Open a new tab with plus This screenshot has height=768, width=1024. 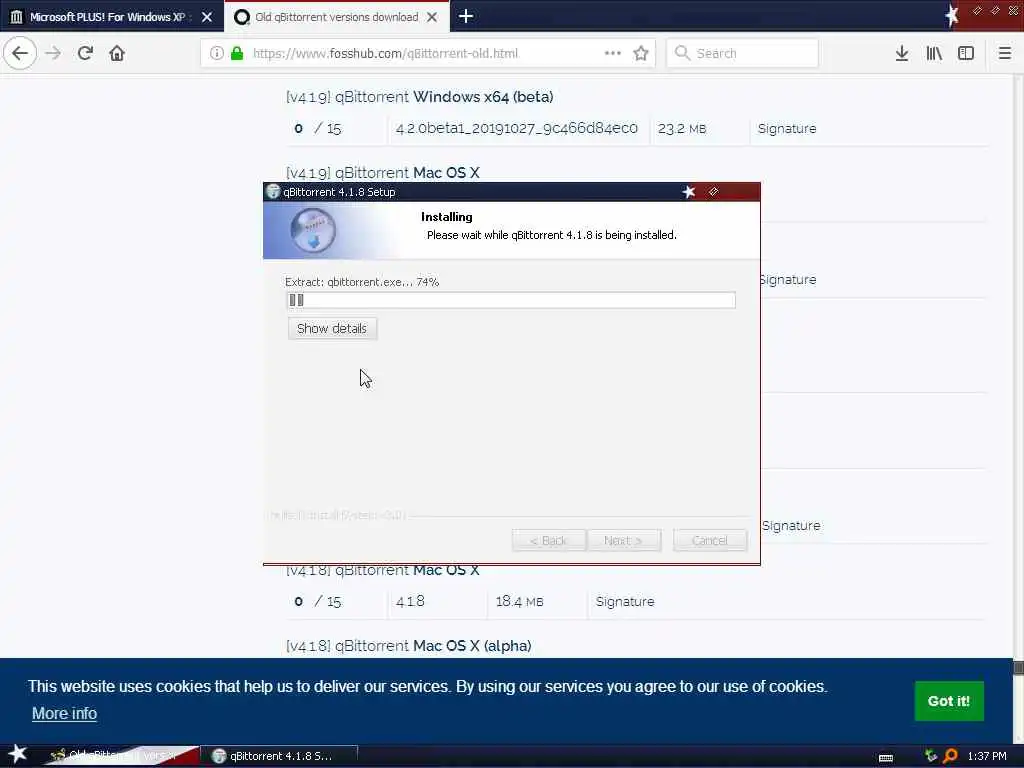(466, 16)
